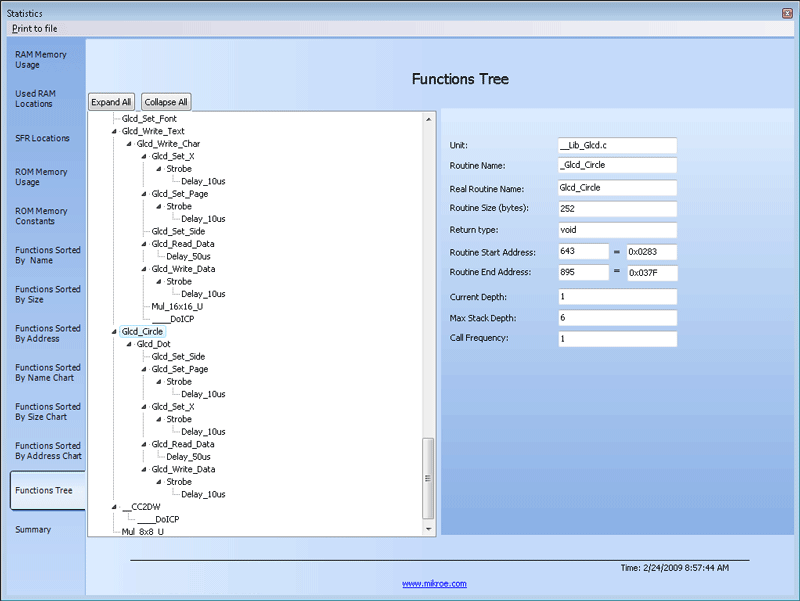Viewport: 800px width, 601px height.
Task: Open Functions Sorted By Address Chart tab
Action: click(48, 451)
